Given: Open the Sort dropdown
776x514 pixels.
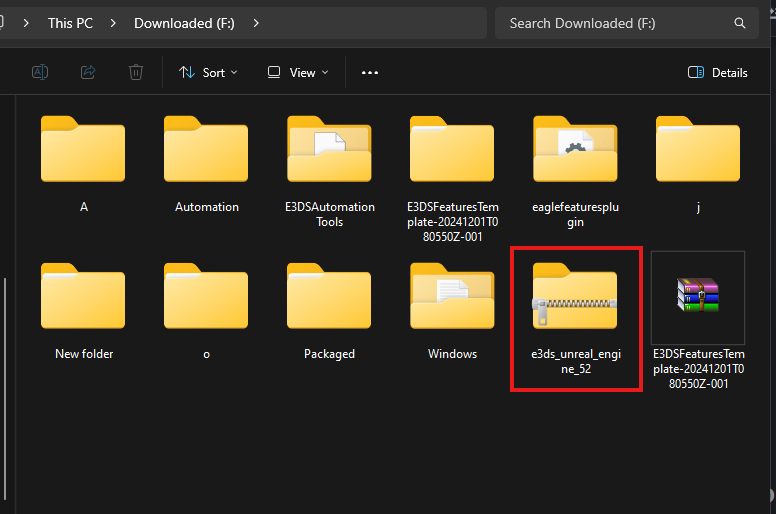Looking at the screenshot, I should [208, 72].
